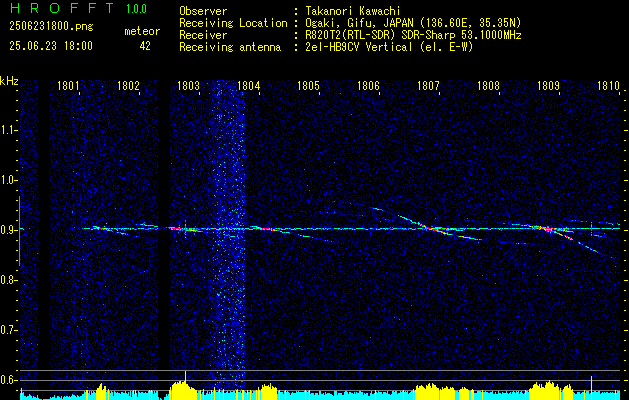629x400 pixels.
Task: Click the 0.6 frequency axis label
Action: pyautogui.click(x=7, y=380)
